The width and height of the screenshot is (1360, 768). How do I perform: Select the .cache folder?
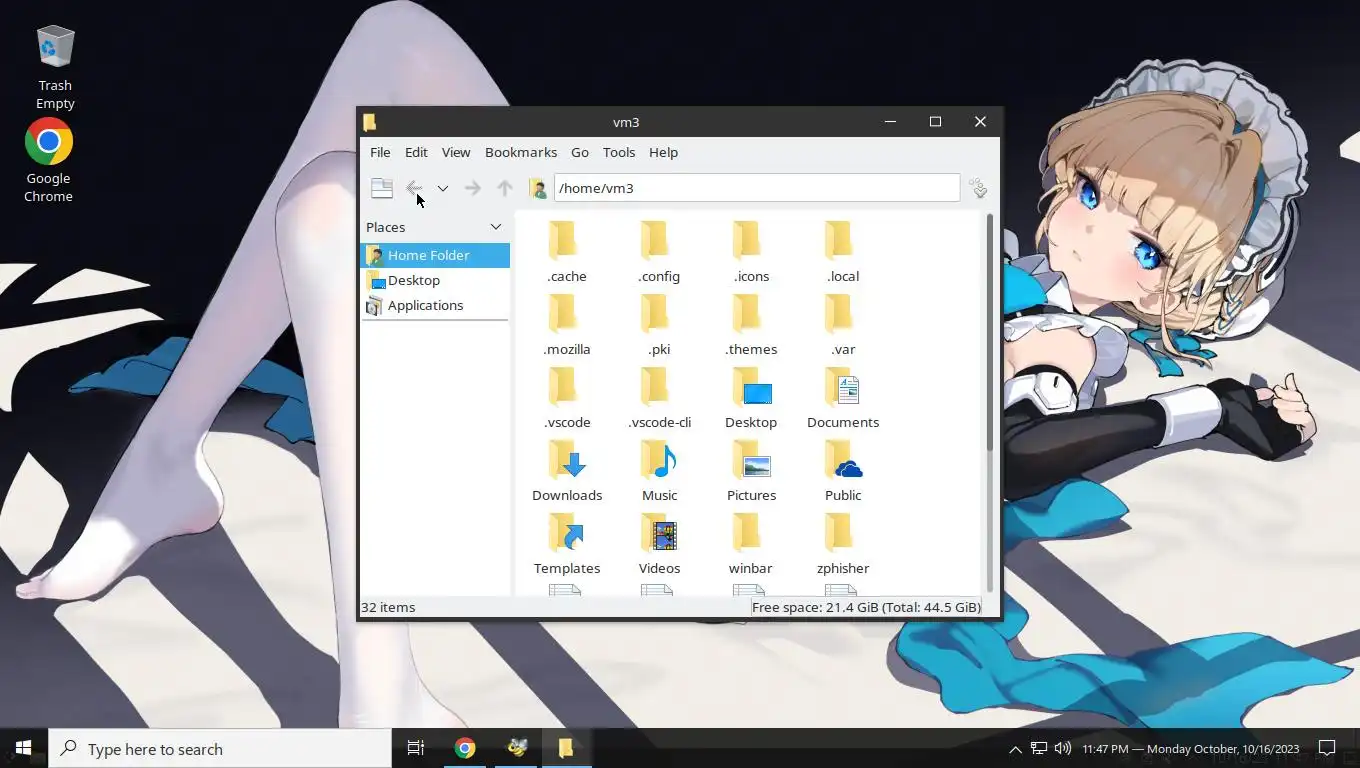pos(567,252)
